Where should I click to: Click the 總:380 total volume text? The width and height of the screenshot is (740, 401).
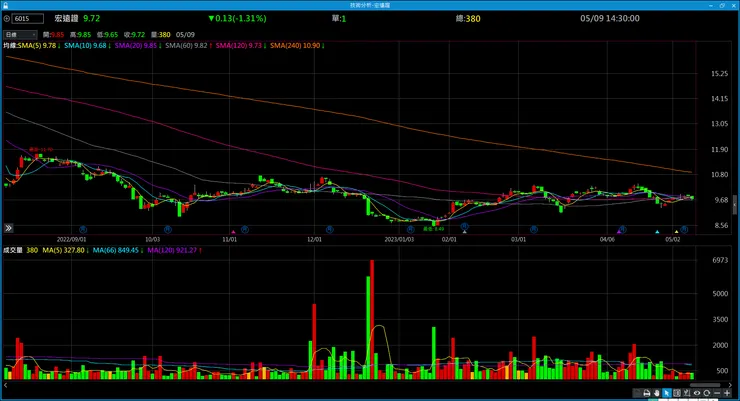[468, 18]
